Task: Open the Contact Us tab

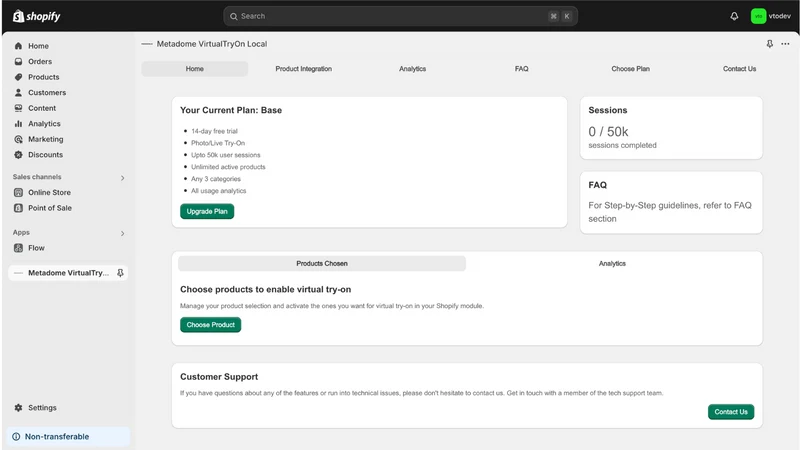Action: tap(739, 69)
